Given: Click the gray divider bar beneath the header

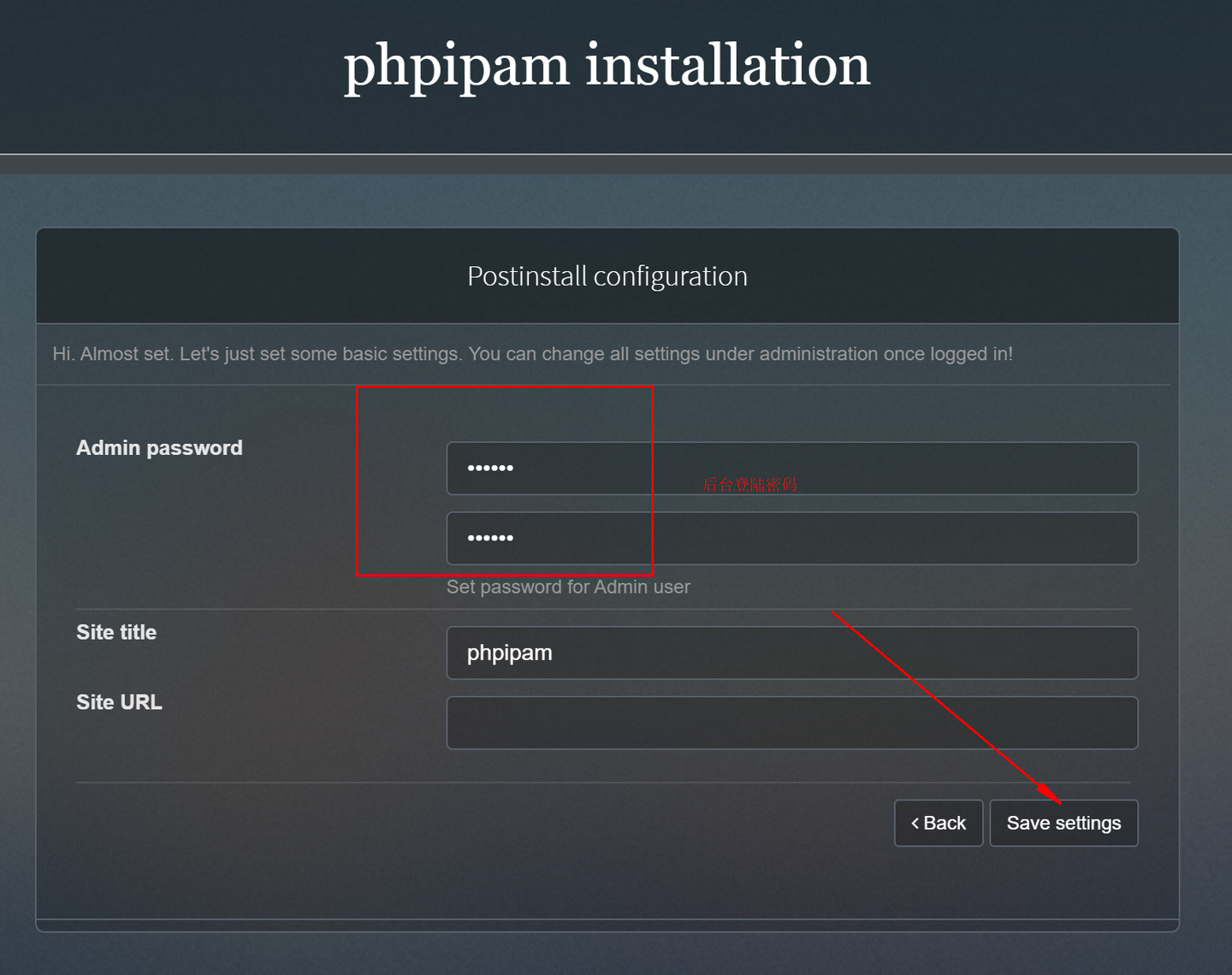Looking at the screenshot, I should point(616,164).
